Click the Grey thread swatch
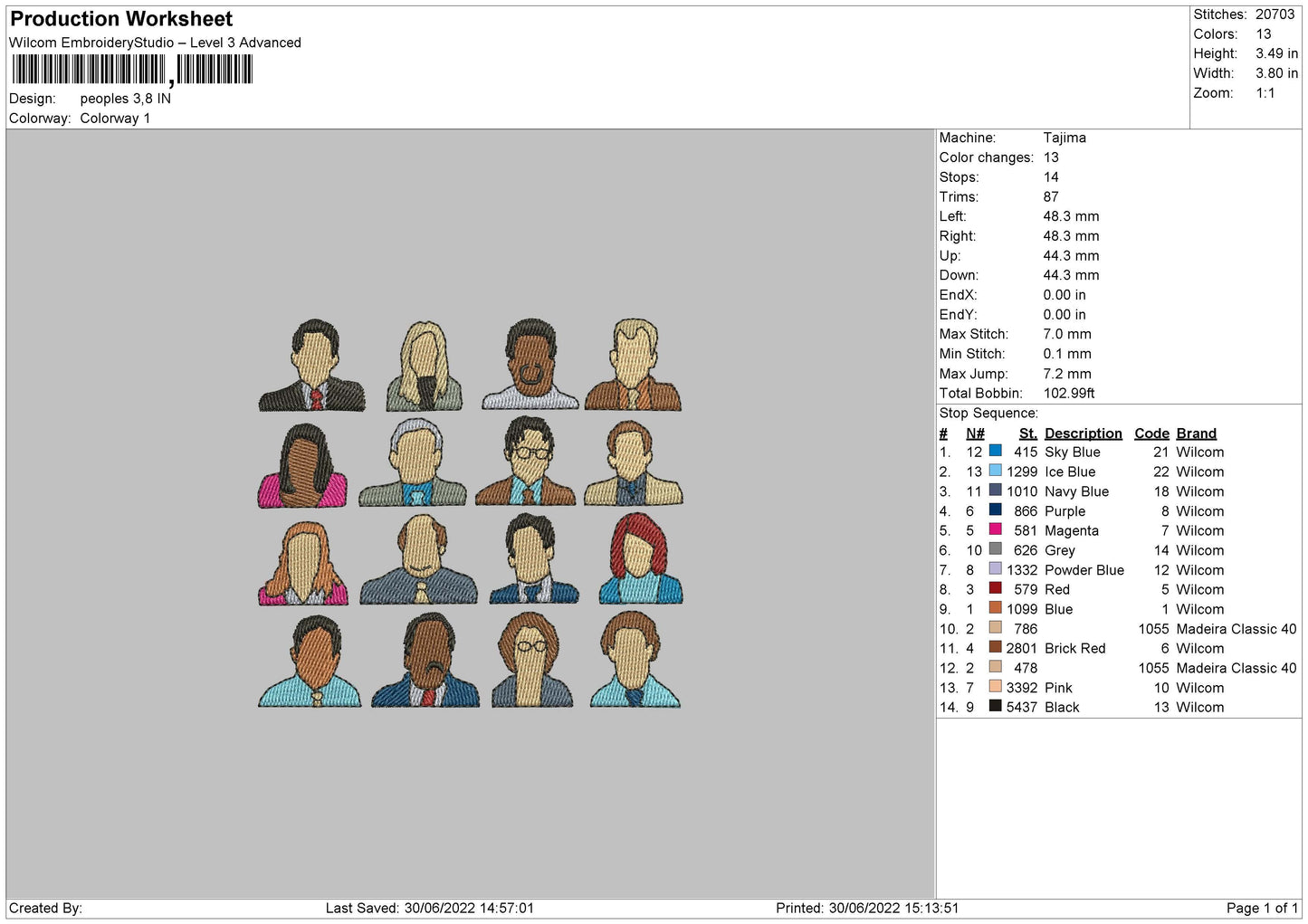Viewport: 1308px width, 924px height. coord(995,548)
